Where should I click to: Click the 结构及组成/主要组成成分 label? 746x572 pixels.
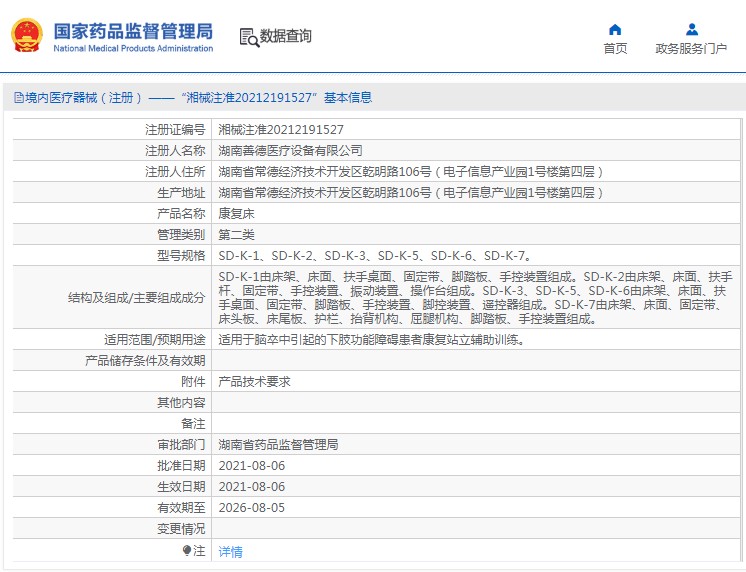point(137,297)
